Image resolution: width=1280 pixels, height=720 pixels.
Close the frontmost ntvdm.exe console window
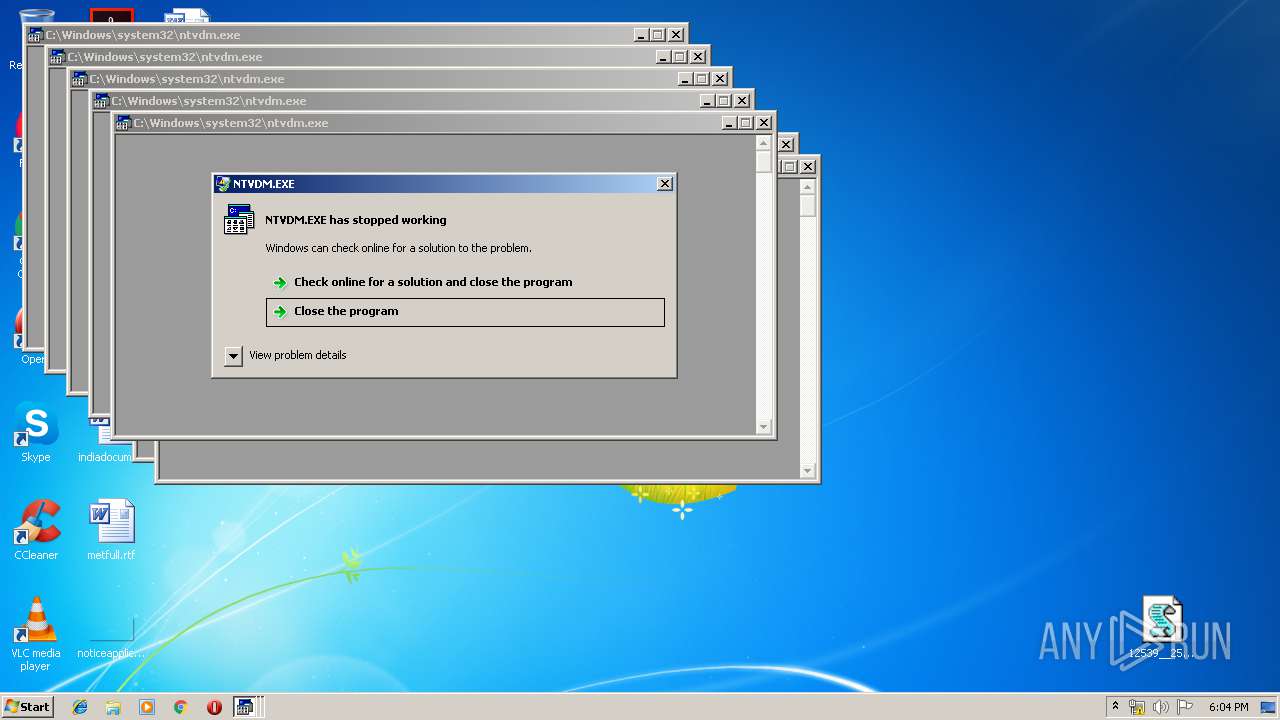point(764,123)
